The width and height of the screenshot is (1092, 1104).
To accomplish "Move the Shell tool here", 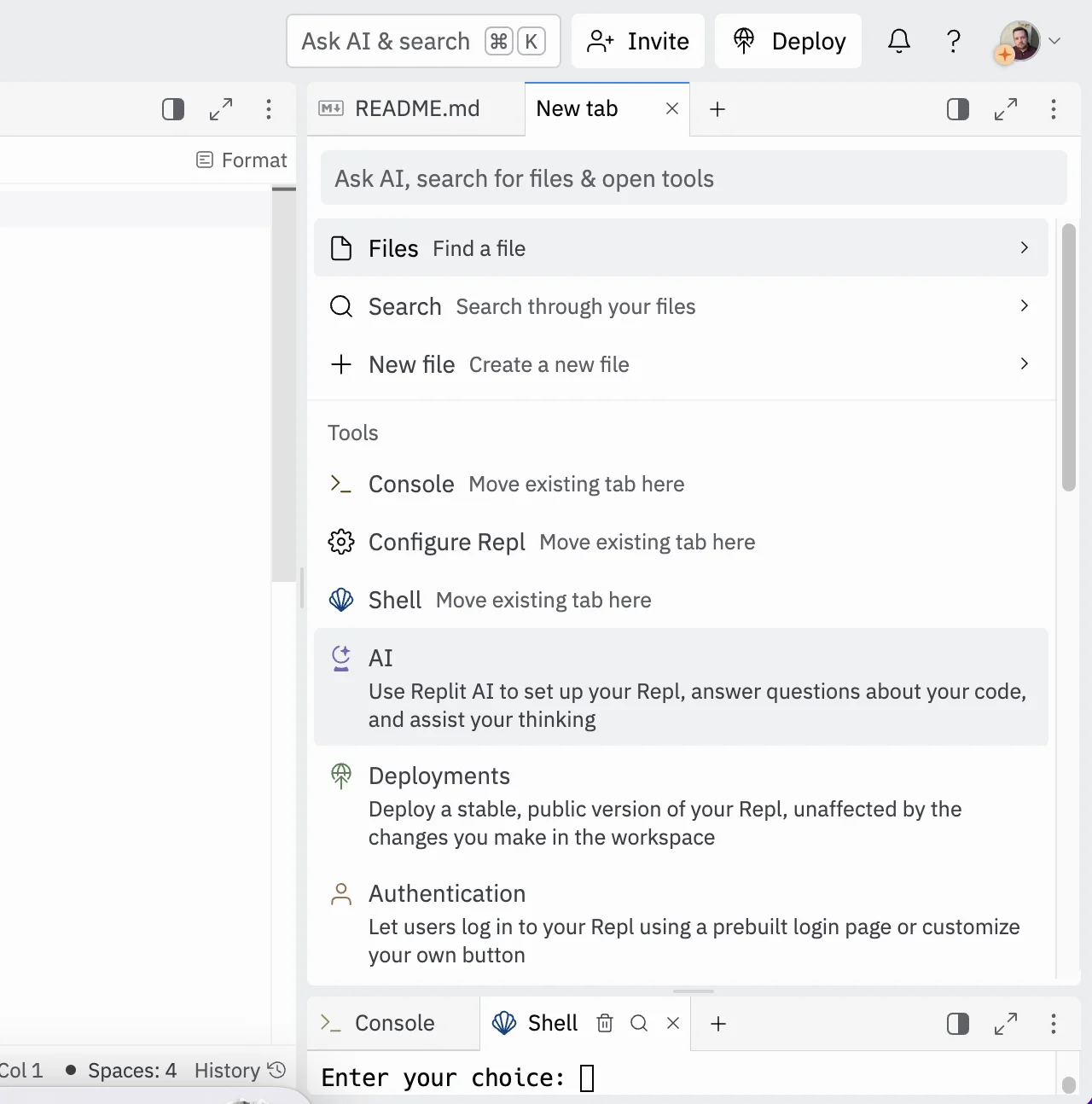I will (x=681, y=600).
